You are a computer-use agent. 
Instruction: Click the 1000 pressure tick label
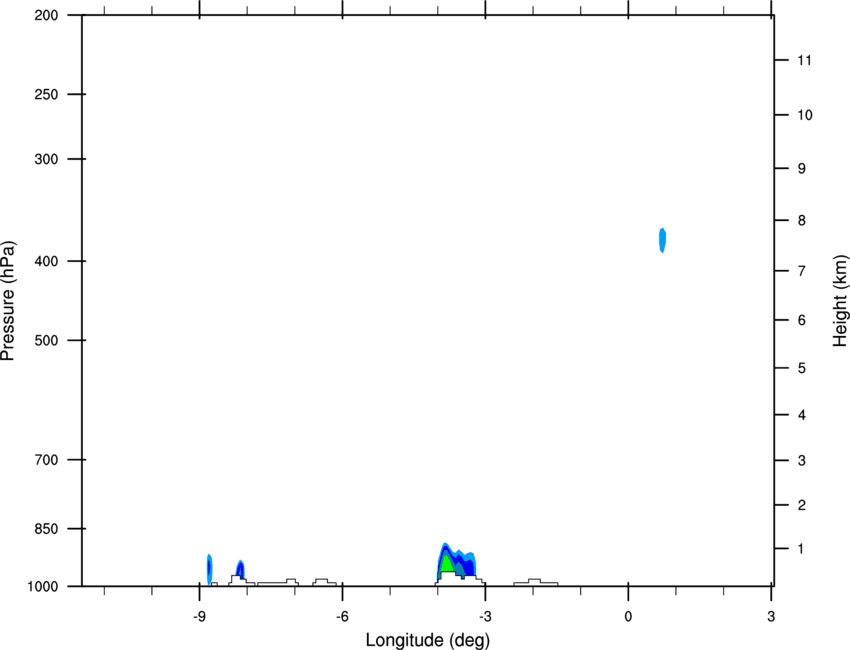pos(42,587)
